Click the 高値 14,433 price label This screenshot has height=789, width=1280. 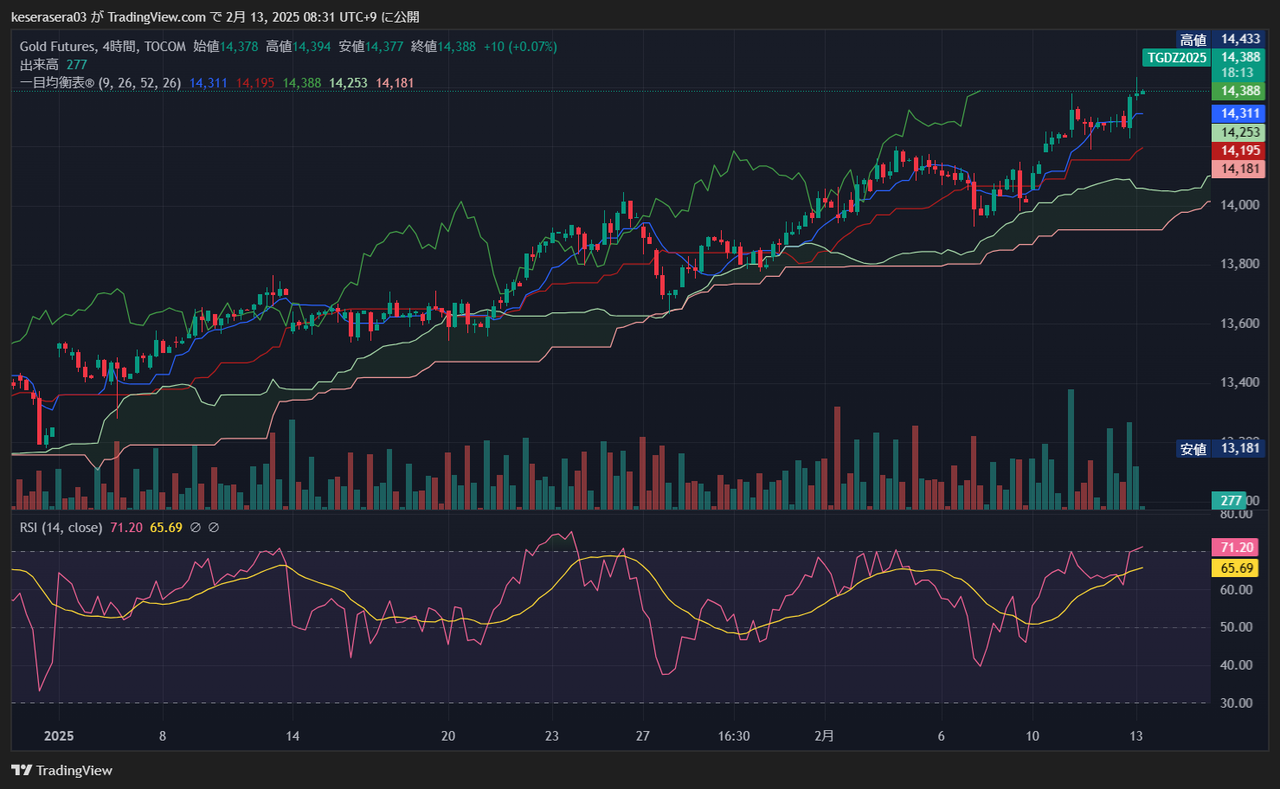coord(1222,40)
